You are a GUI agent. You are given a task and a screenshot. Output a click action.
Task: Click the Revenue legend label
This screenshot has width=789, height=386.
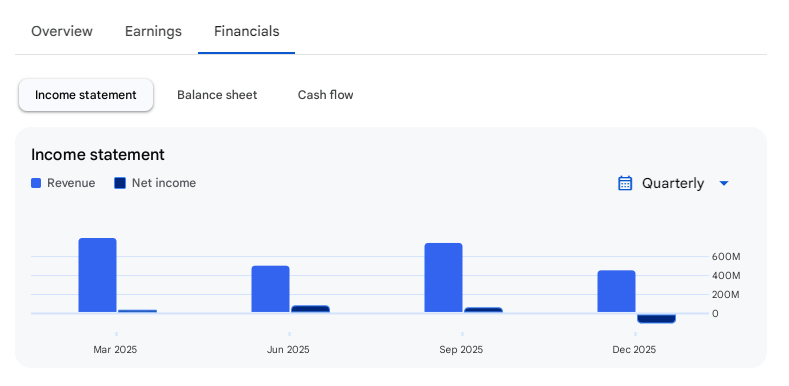(x=71, y=183)
